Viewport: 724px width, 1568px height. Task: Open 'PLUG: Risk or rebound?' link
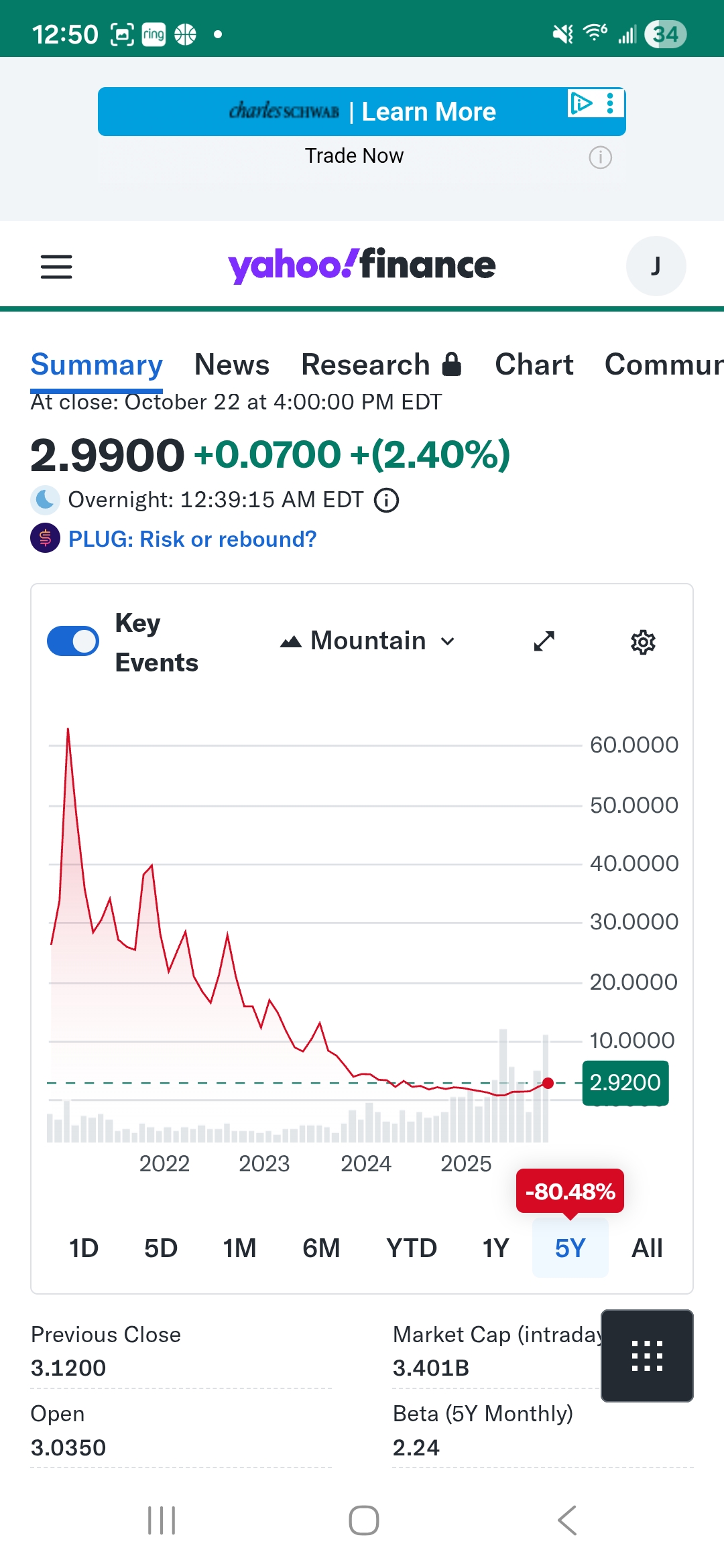[x=192, y=539]
